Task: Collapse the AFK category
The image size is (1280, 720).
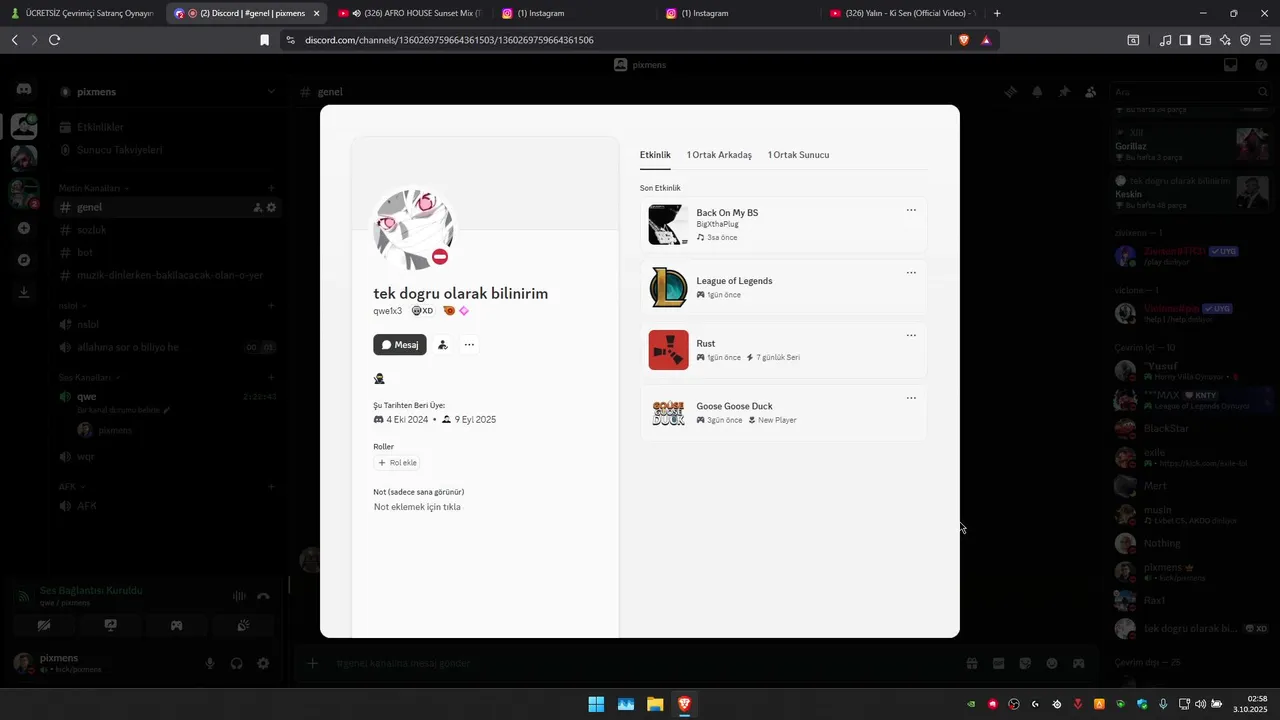Action: click(x=70, y=486)
